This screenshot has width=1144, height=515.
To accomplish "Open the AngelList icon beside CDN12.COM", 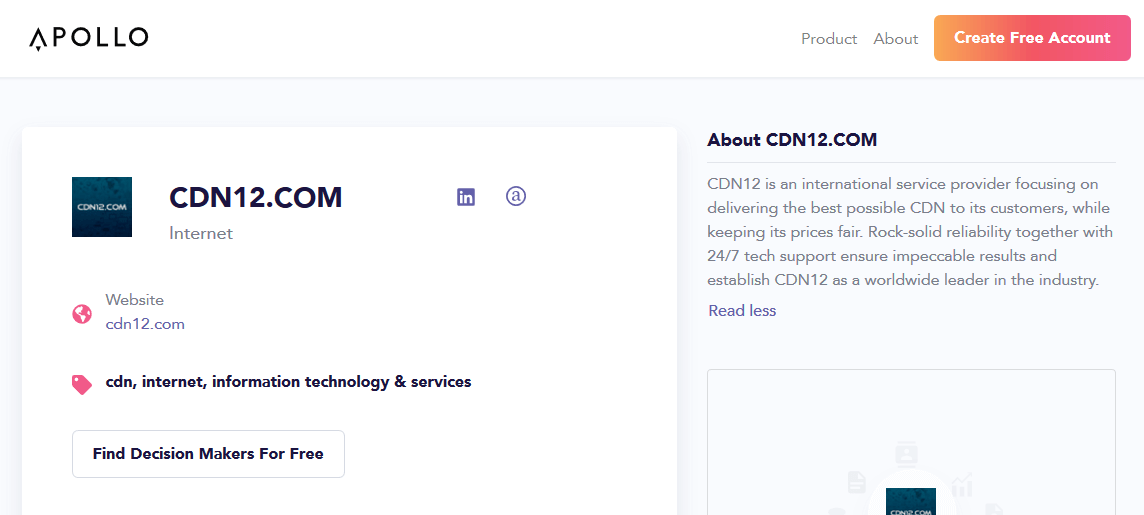I will (x=516, y=196).
